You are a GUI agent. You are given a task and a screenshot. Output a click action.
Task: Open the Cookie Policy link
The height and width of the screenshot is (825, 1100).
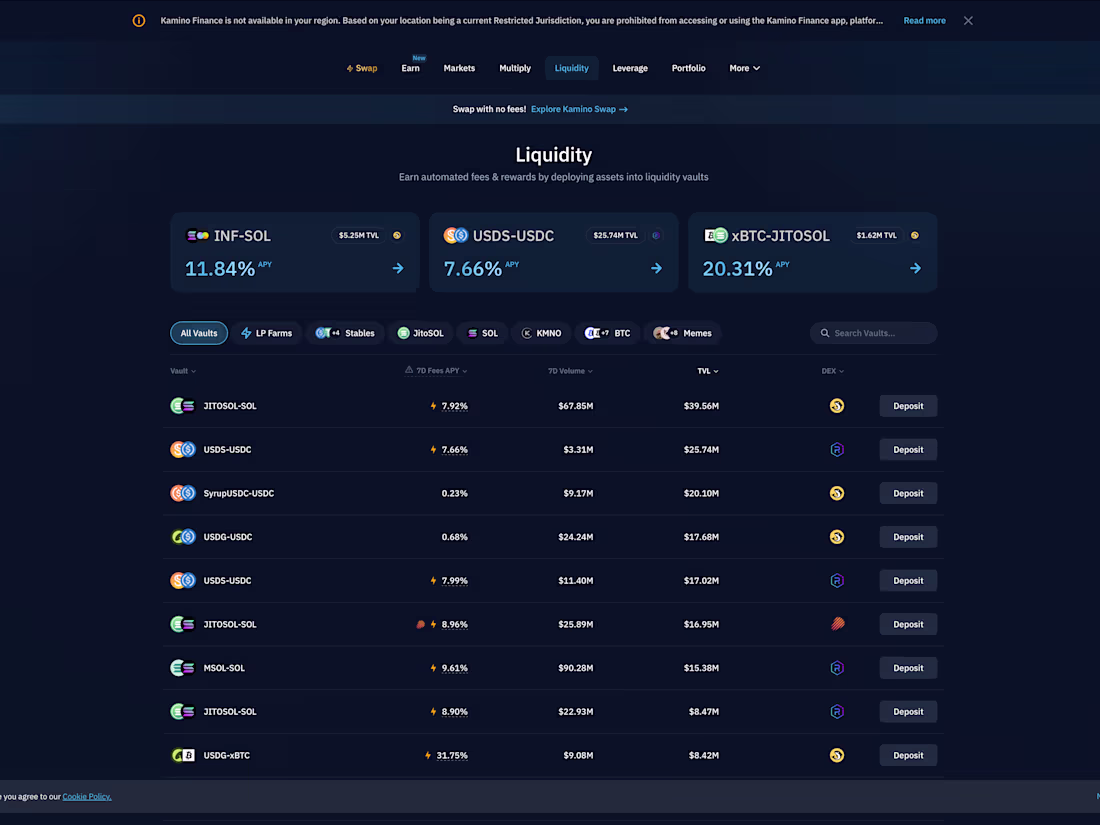coord(87,797)
